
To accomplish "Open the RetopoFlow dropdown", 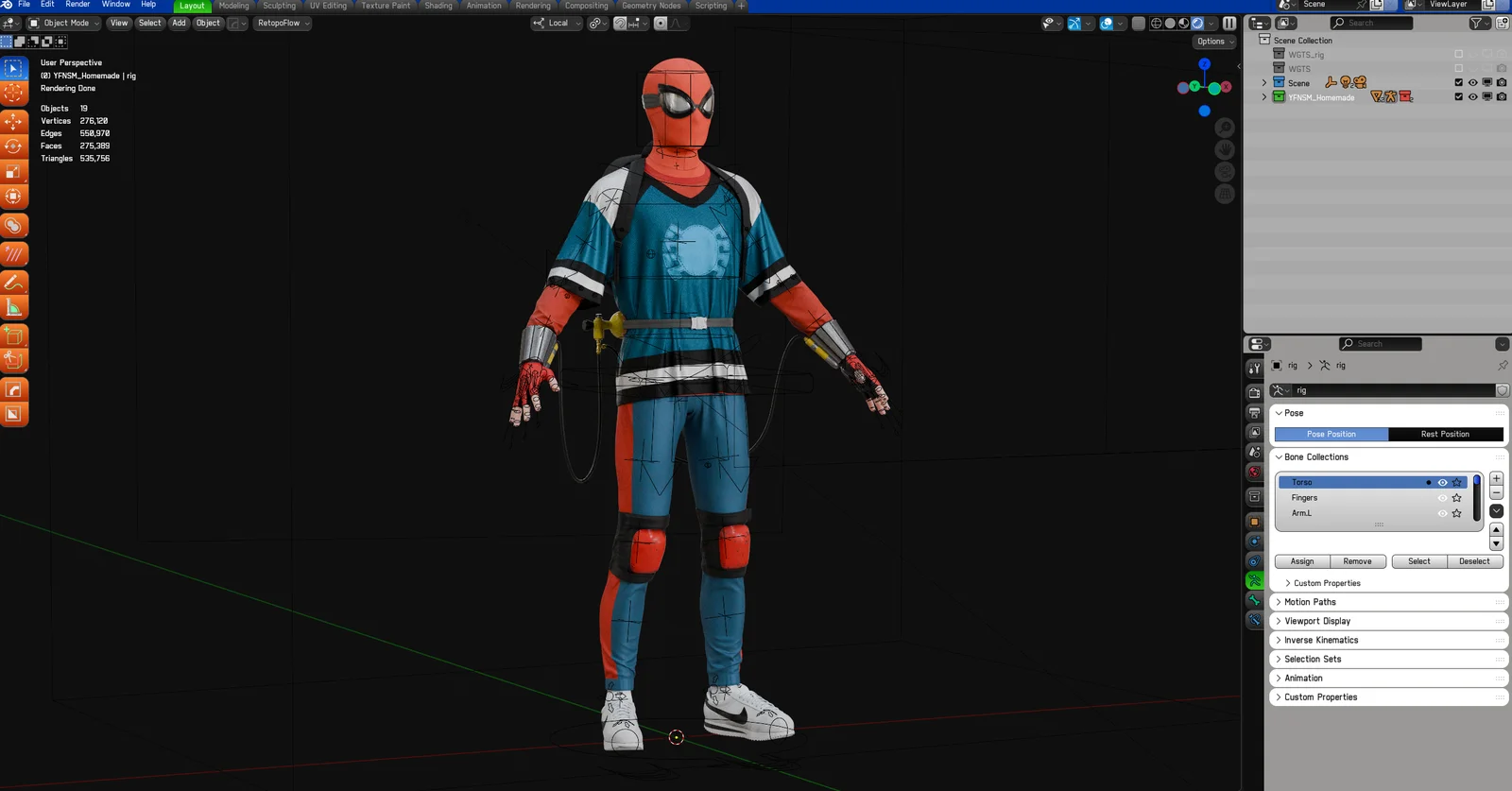I will (283, 23).
